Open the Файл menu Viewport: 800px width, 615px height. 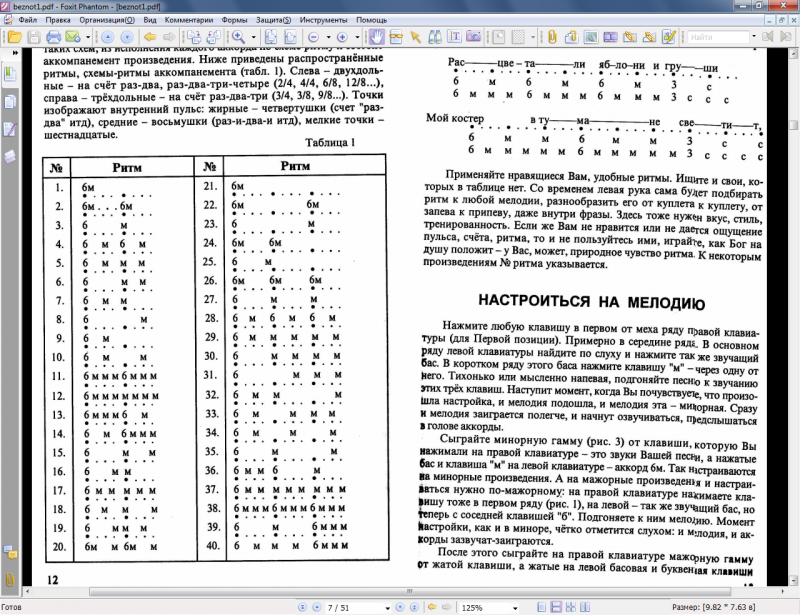(x=28, y=20)
